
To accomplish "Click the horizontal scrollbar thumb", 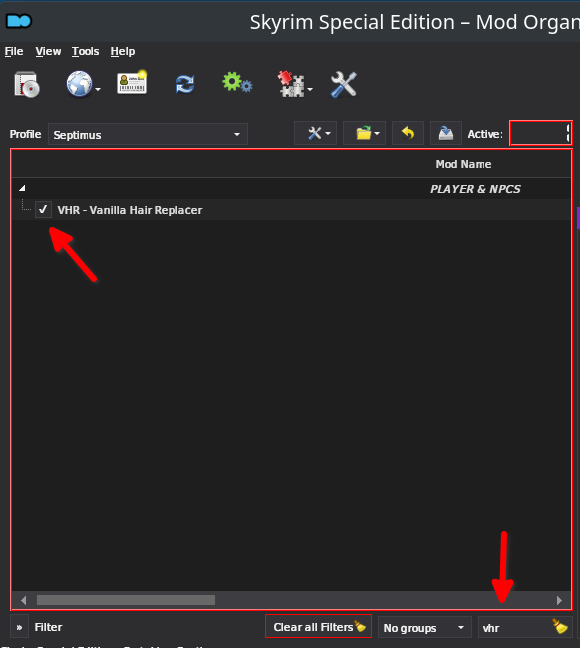I will click(x=126, y=600).
